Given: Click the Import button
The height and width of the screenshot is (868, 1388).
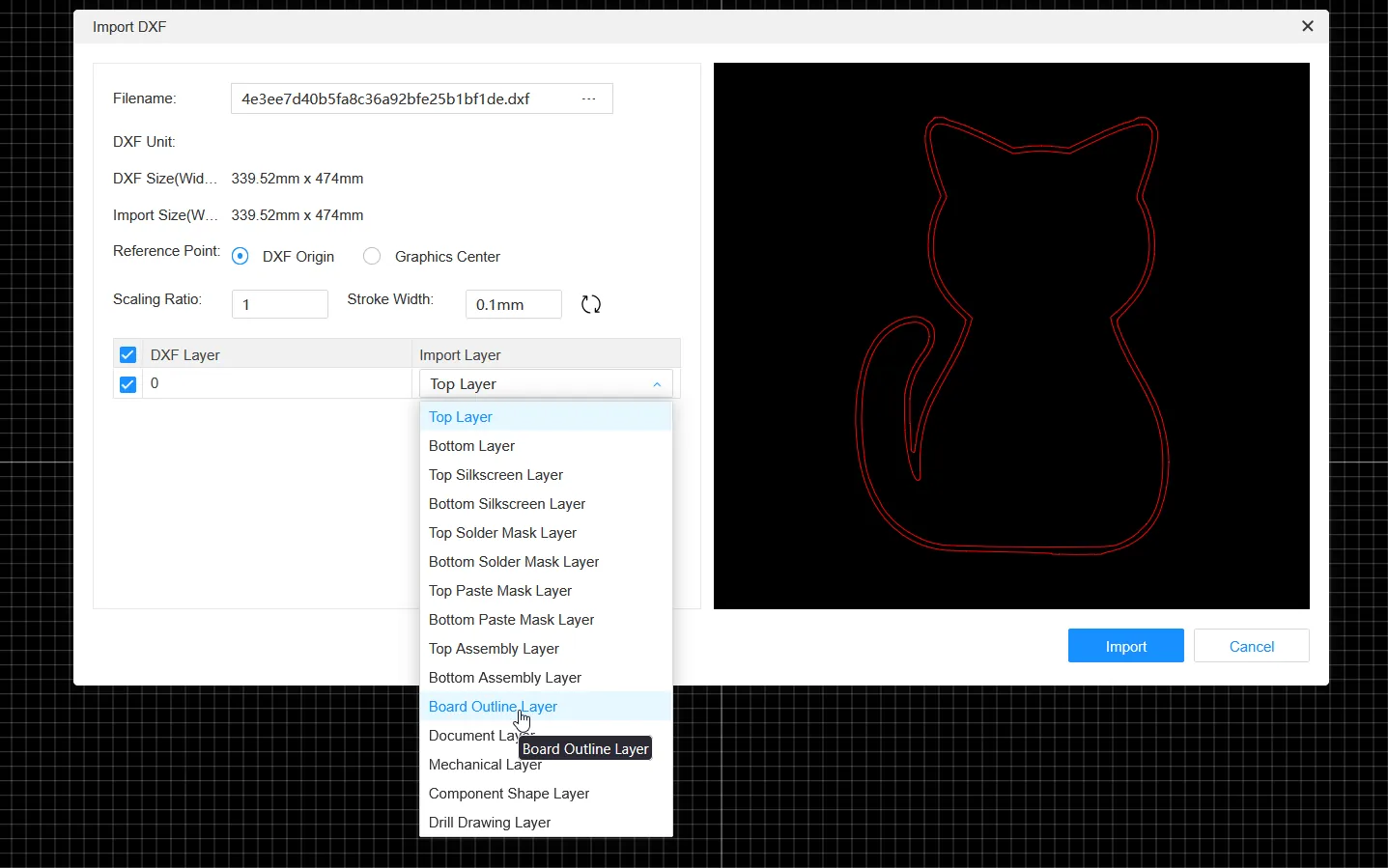Looking at the screenshot, I should [1126, 646].
